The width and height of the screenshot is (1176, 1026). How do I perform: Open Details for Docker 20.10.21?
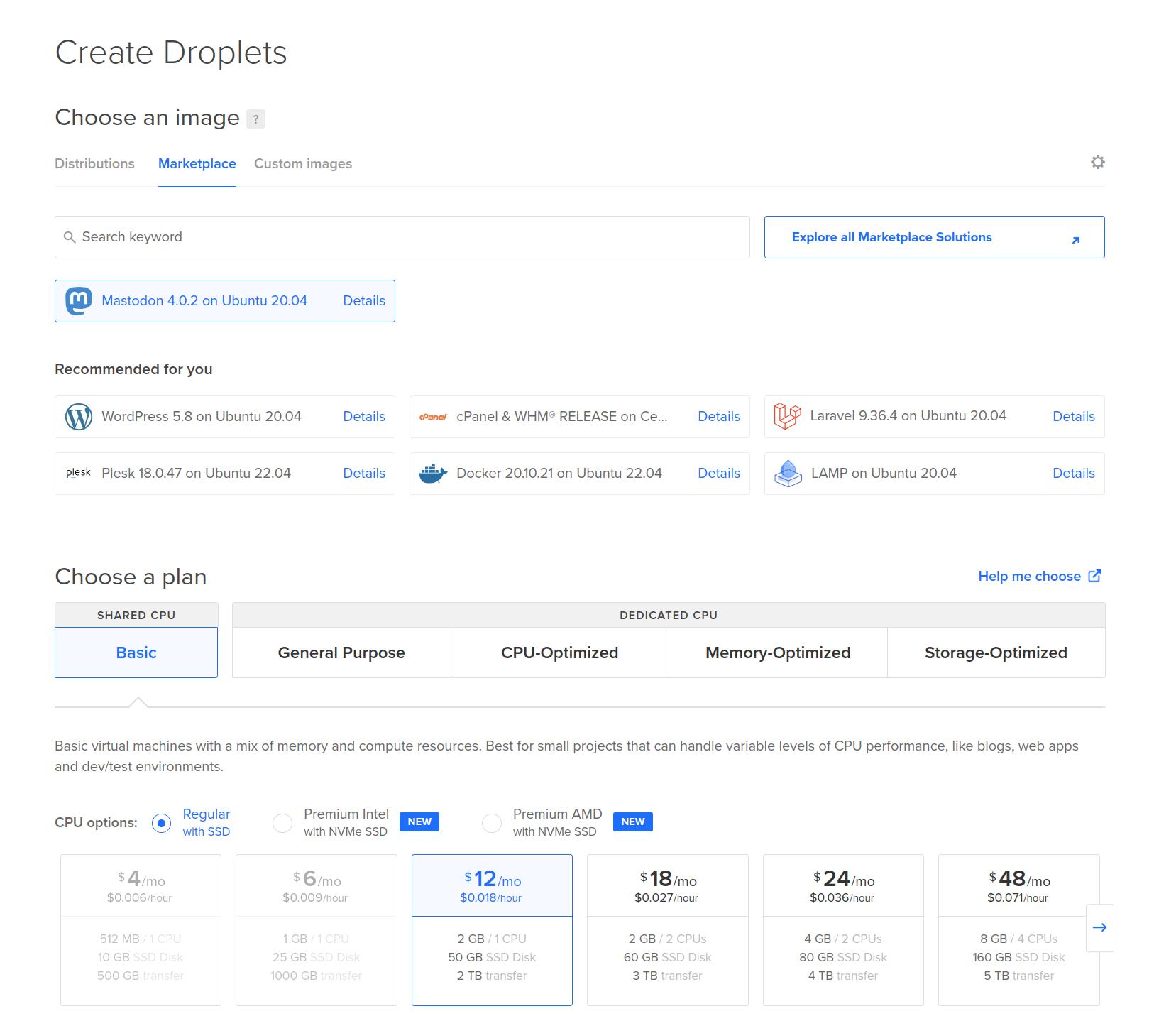[719, 474]
